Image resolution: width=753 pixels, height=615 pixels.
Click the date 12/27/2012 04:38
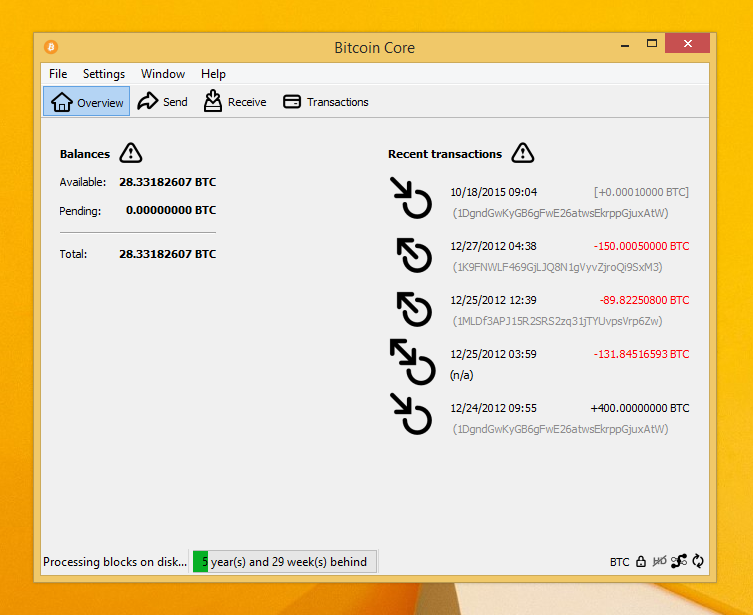pyautogui.click(x=494, y=246)
